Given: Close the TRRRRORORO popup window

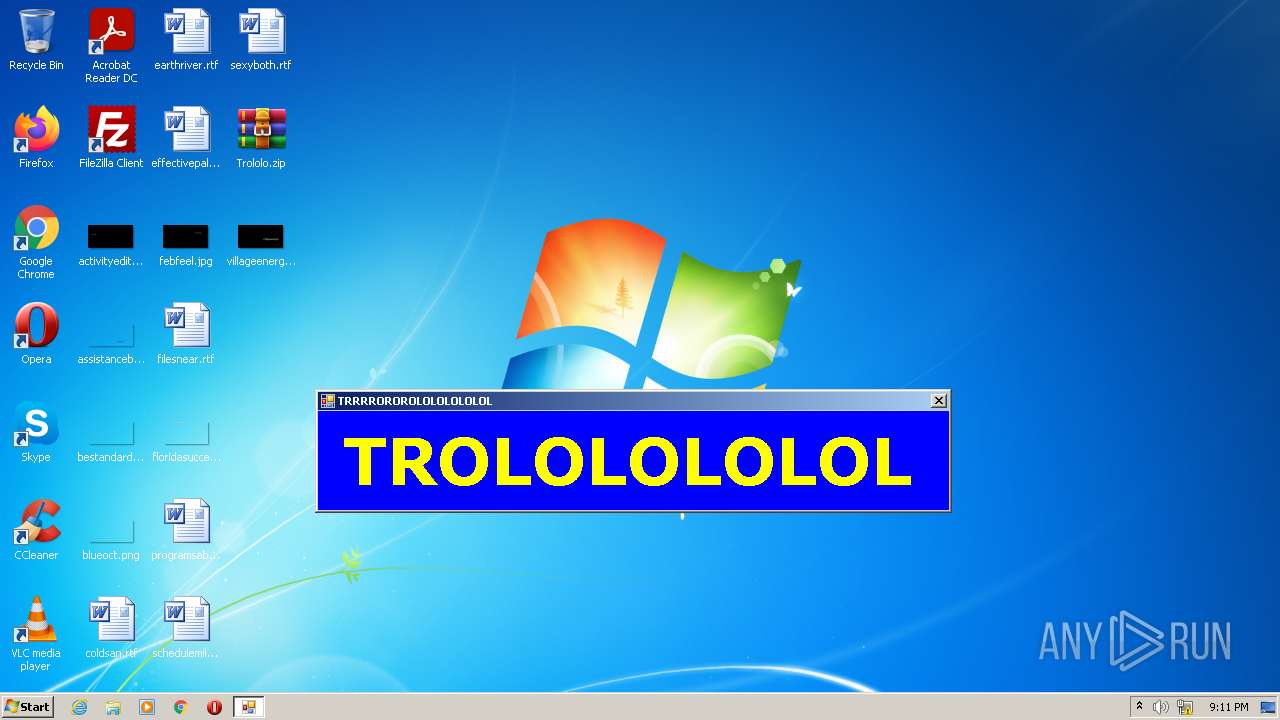Looking at the screenshot, I should 938,400.
